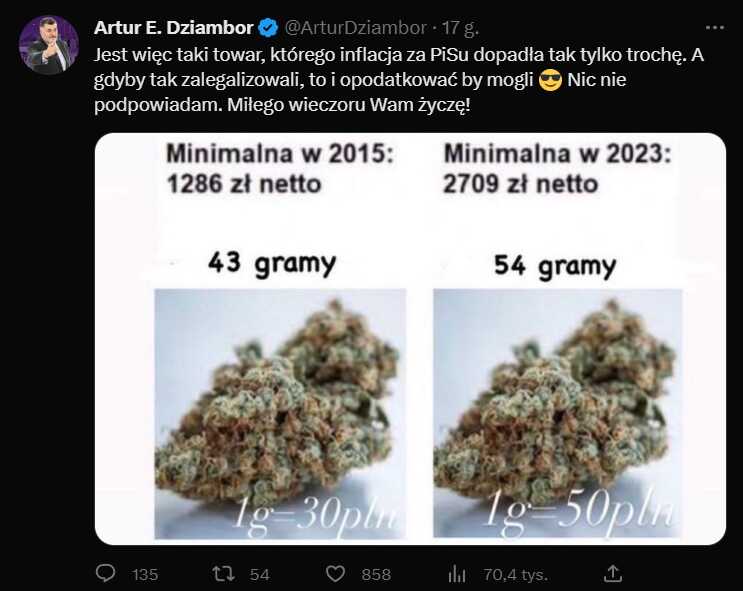This screenshot has width=743, height=591.
Task: Click the 135 replies count
Action: pos(145,574)
